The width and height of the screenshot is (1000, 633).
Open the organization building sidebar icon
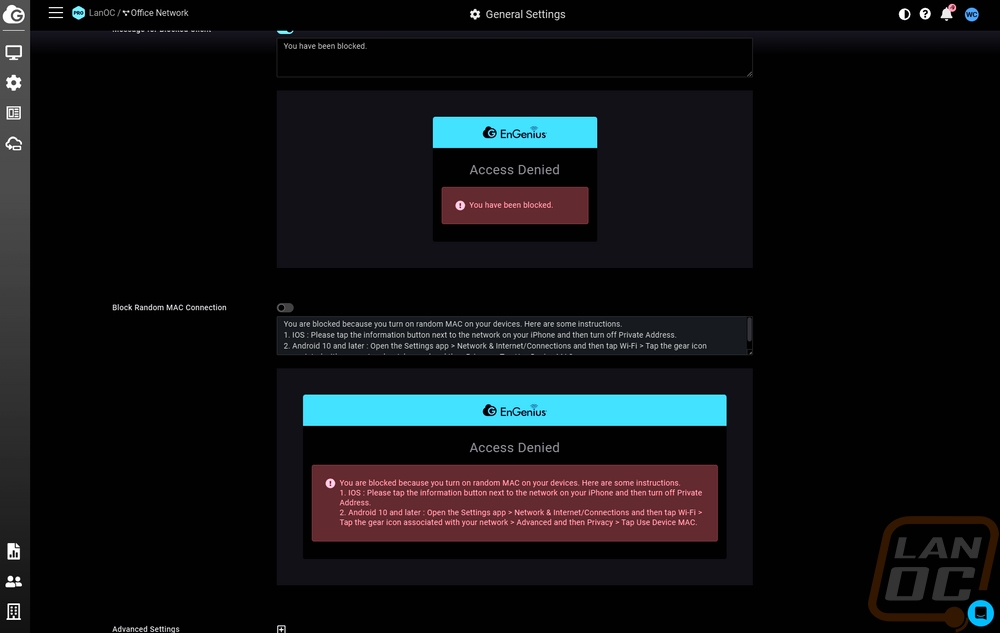click(14, 611)
